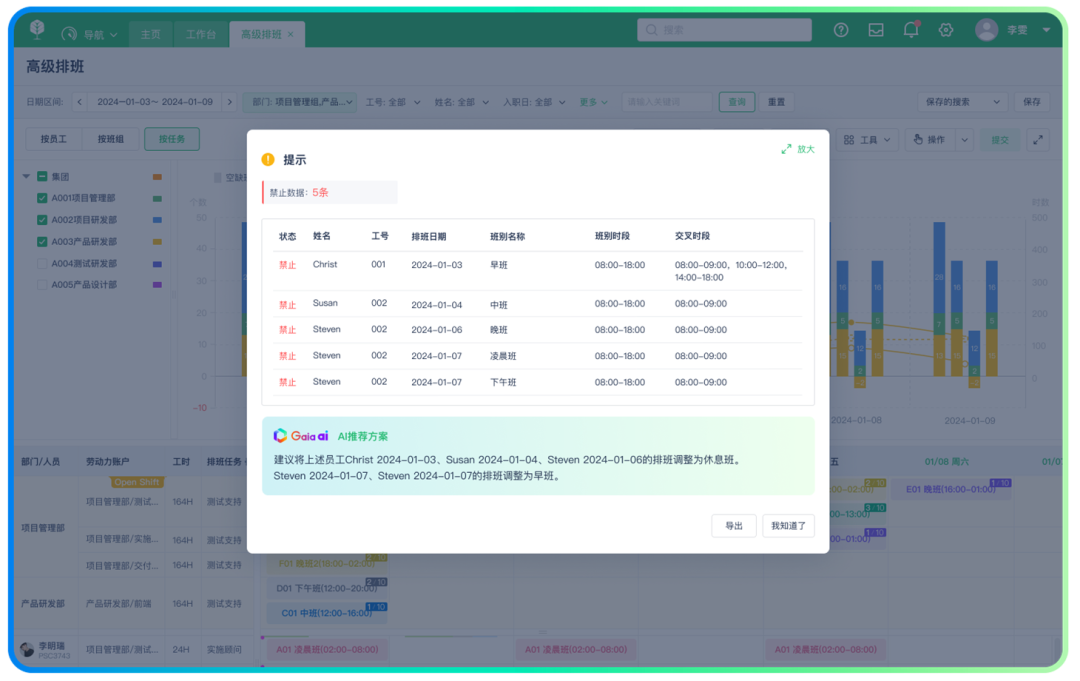Click the 提交 button
1080x681 pixels.
[999, 140]
